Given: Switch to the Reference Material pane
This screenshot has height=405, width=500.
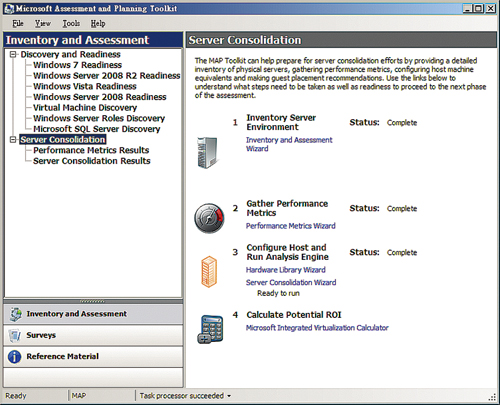Looking at the screenshot, I should (x=93, y=357).
